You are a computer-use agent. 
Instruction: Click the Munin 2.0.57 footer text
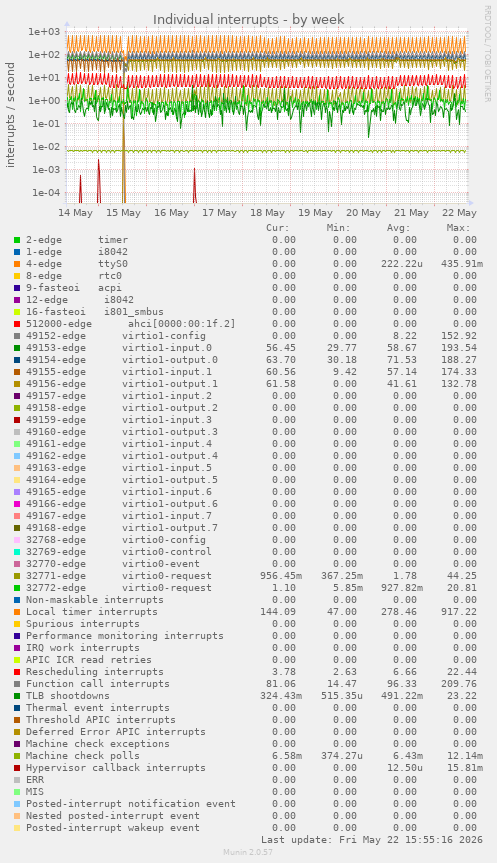(x=248, y=852)
